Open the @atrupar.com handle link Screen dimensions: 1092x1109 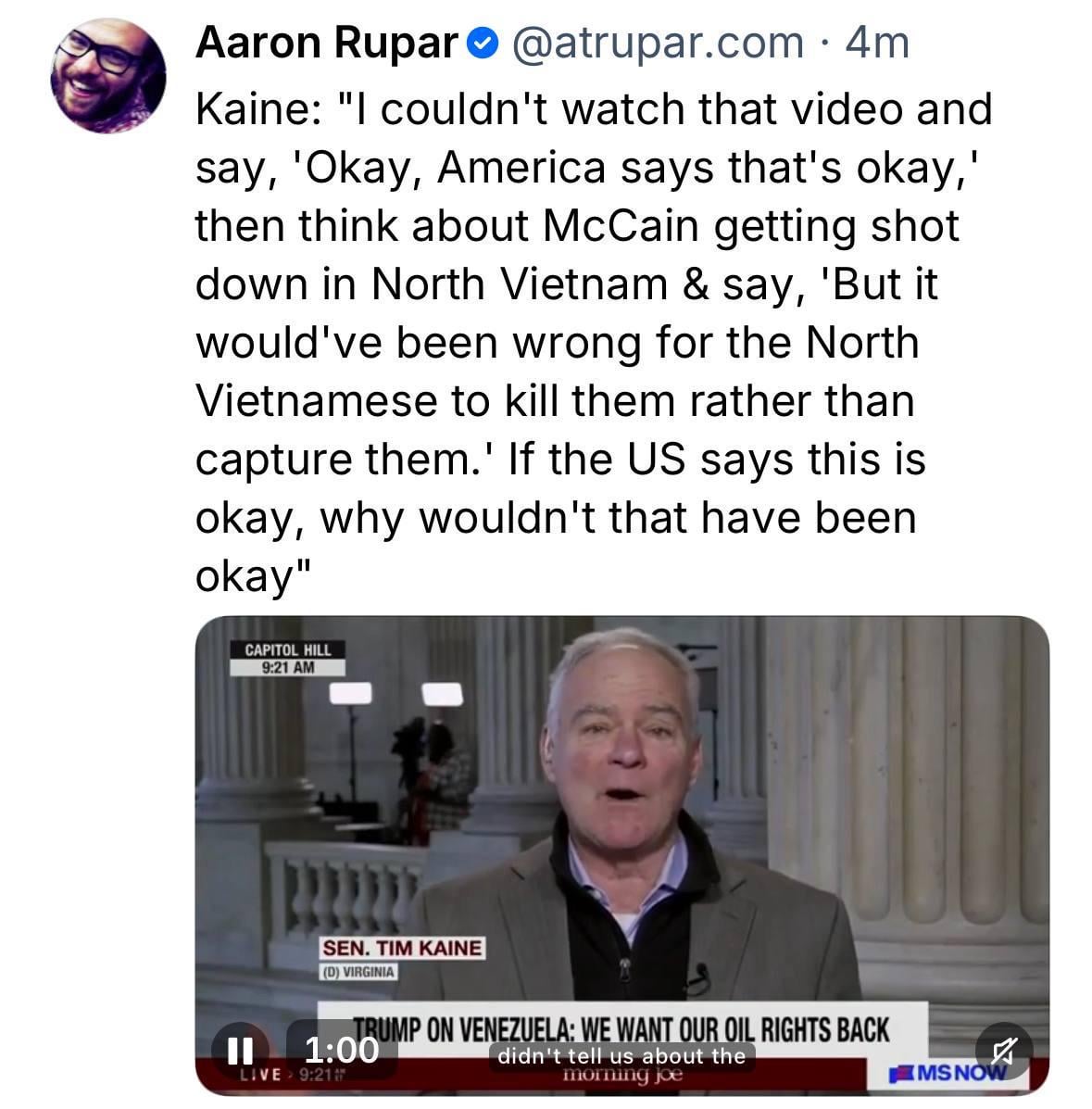coord(657,43)
